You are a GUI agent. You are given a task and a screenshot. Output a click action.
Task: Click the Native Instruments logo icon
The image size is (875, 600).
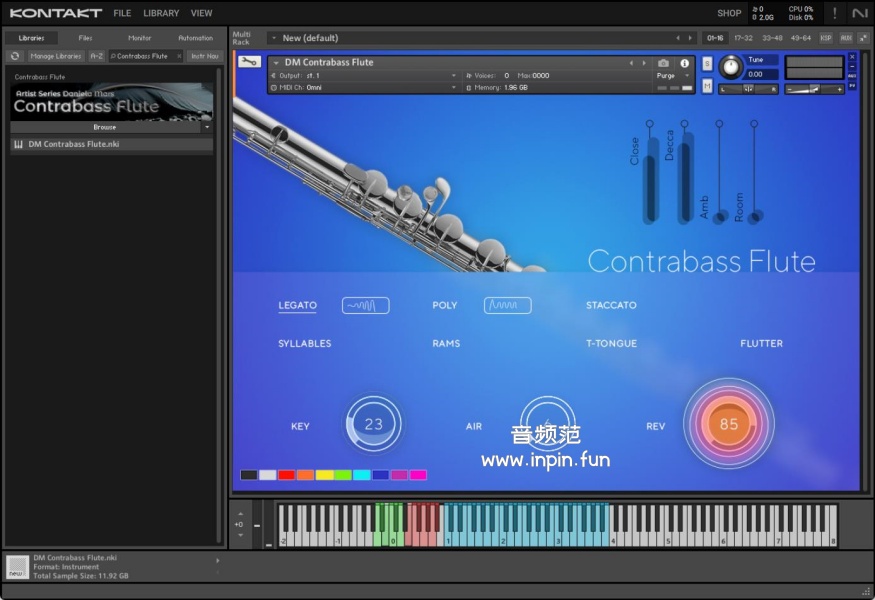click(x=859, y=12)
